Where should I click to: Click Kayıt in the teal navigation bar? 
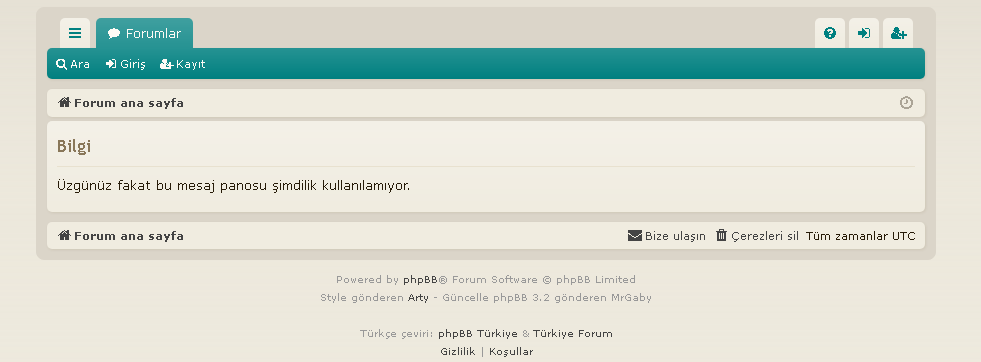(182, 64)
